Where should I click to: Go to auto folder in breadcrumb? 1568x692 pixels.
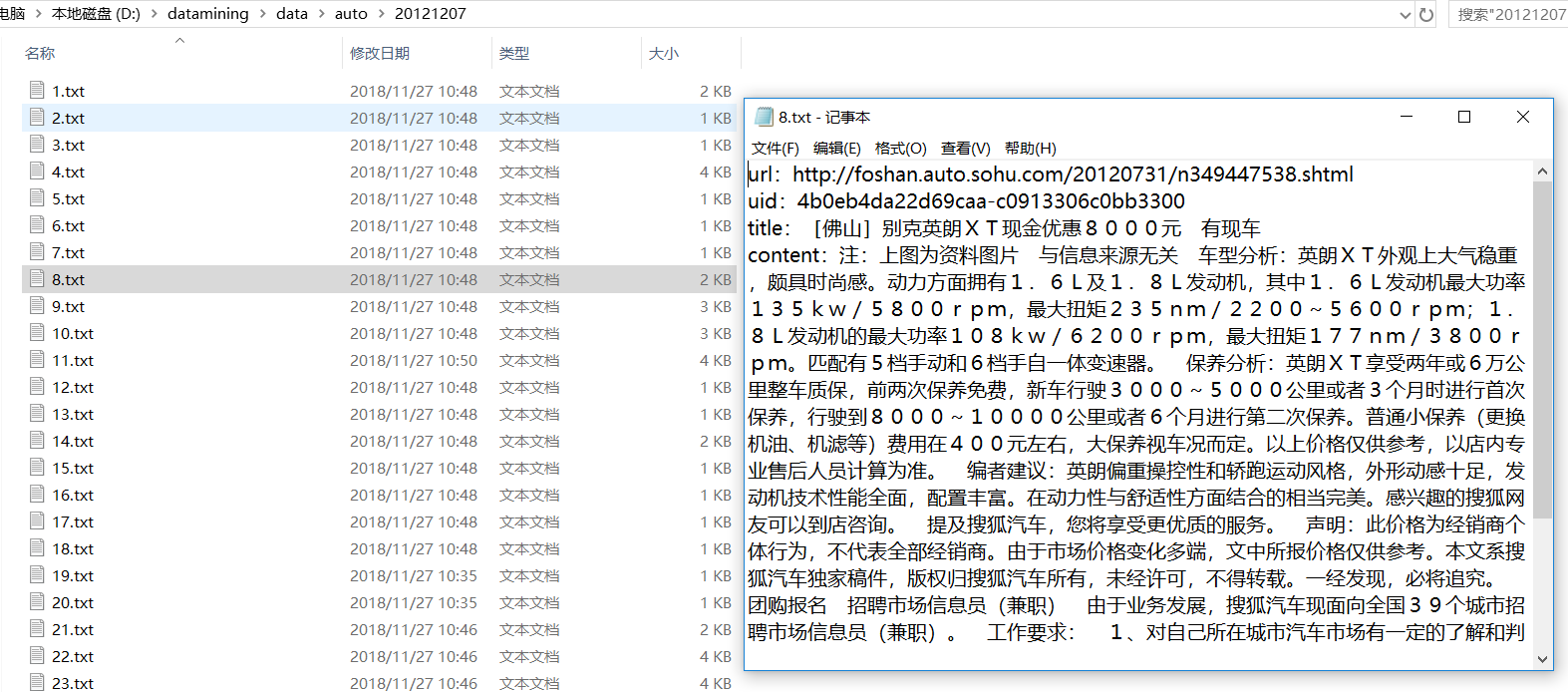point(351,14)
